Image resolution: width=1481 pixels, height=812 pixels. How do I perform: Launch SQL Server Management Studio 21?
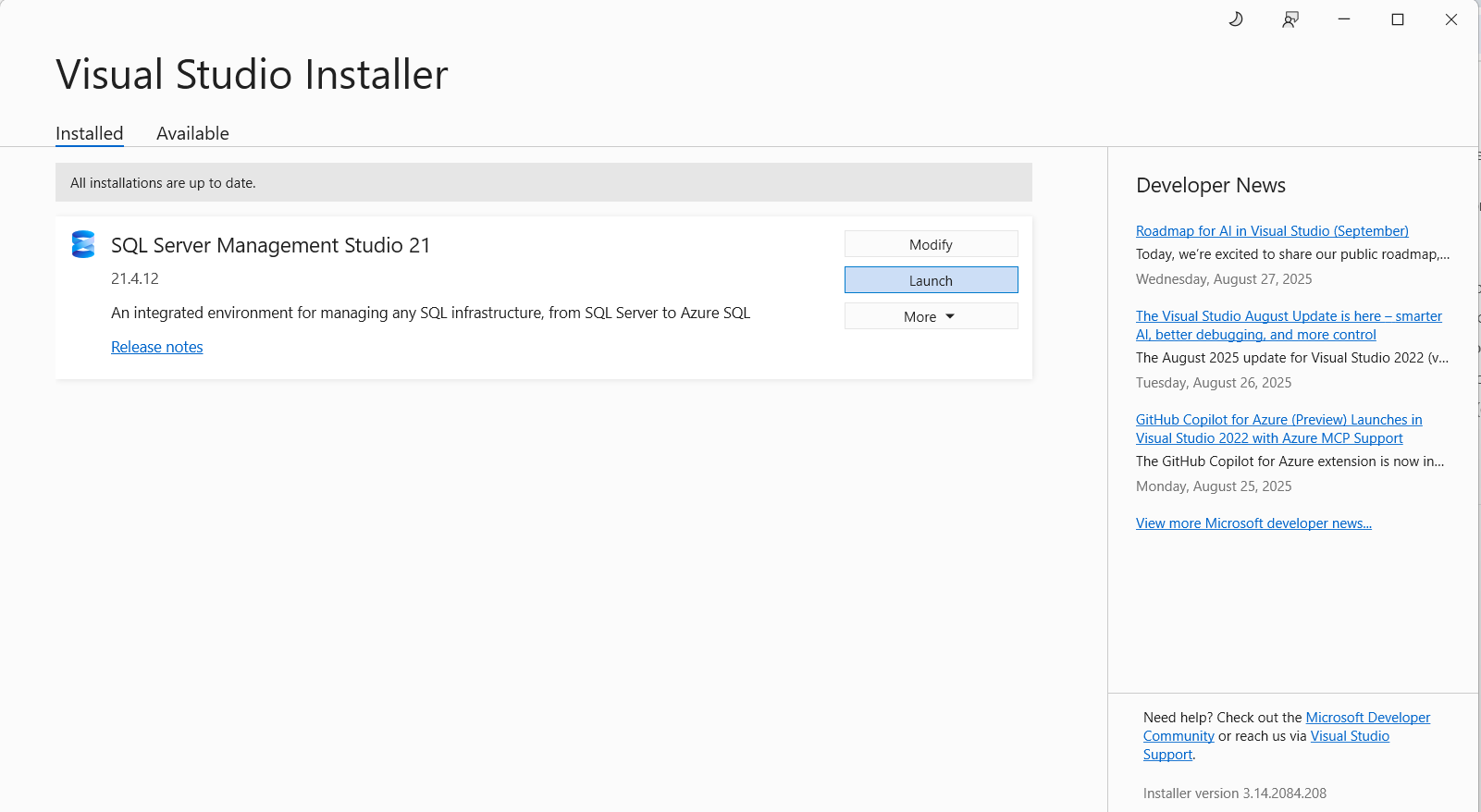click(931, 280)
